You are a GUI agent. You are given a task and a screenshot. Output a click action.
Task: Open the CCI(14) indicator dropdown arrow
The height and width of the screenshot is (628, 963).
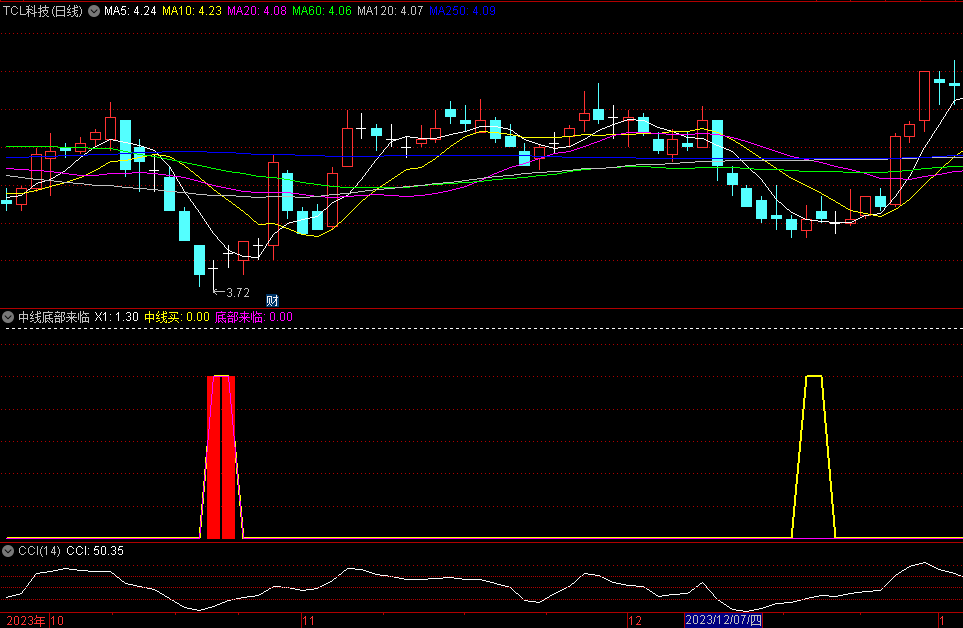coord(8,551)
